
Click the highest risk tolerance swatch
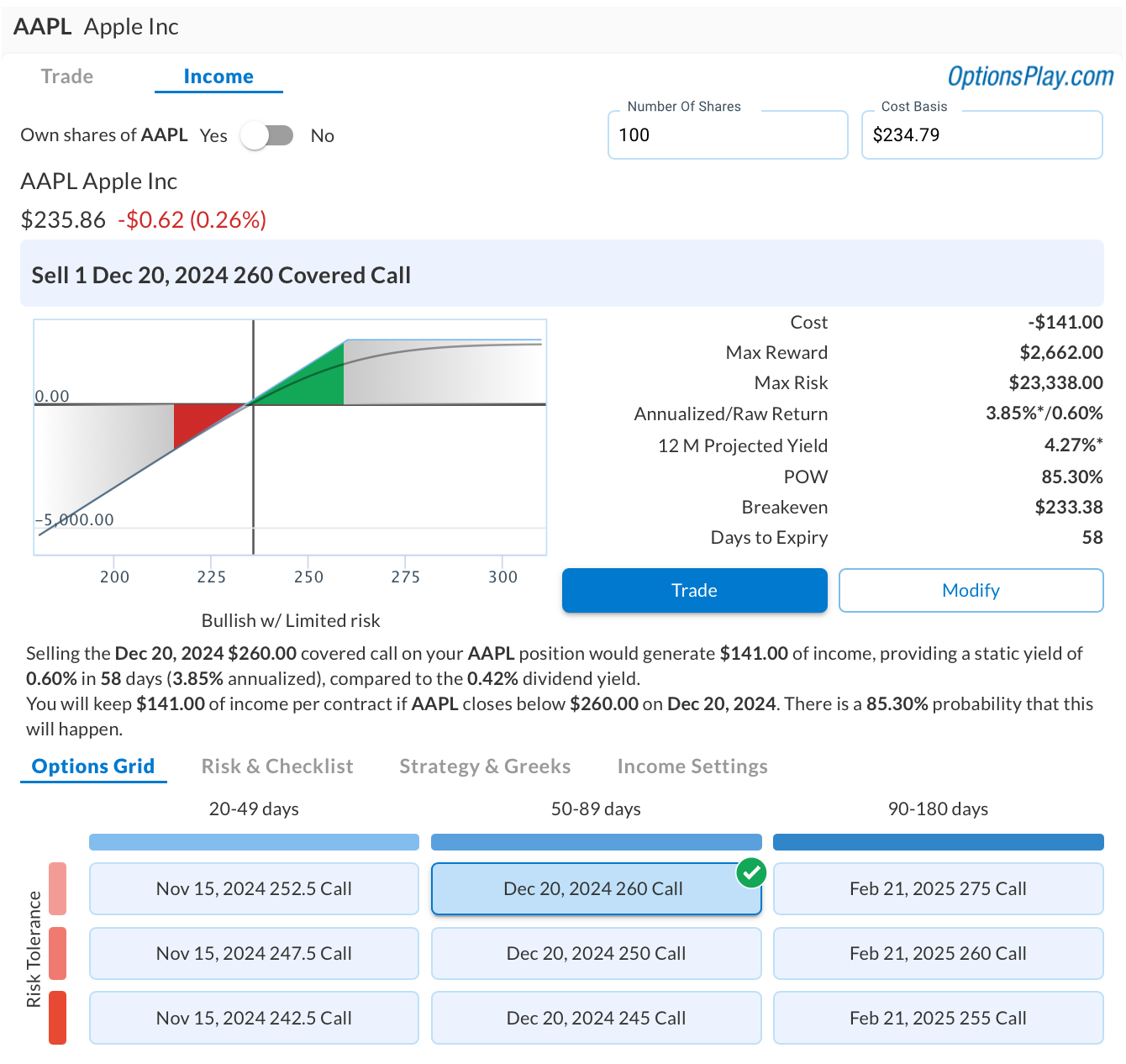(57, 1018)
